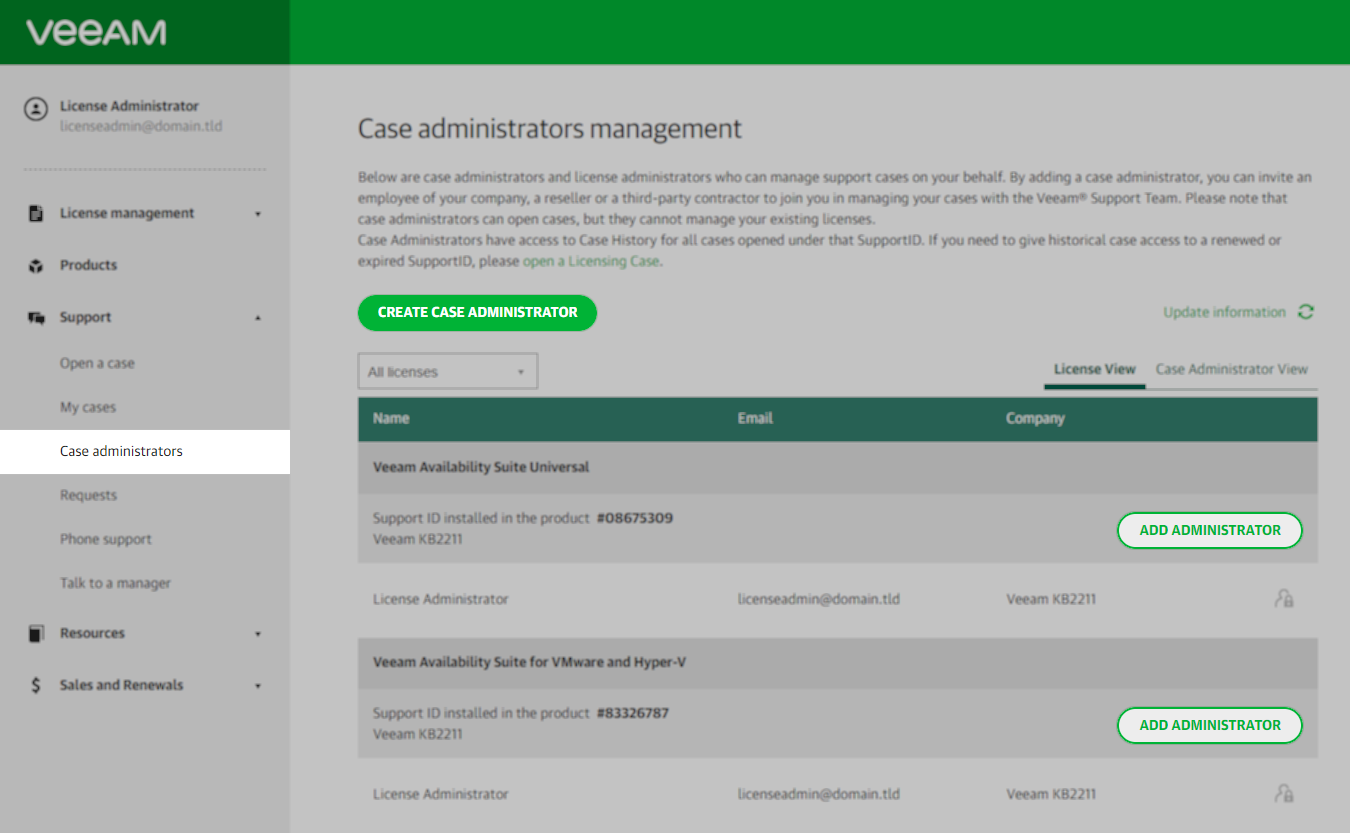Screen dimensions: 1350x833
Task: Expand the License management menu arrow
Action: click(258, 214)
